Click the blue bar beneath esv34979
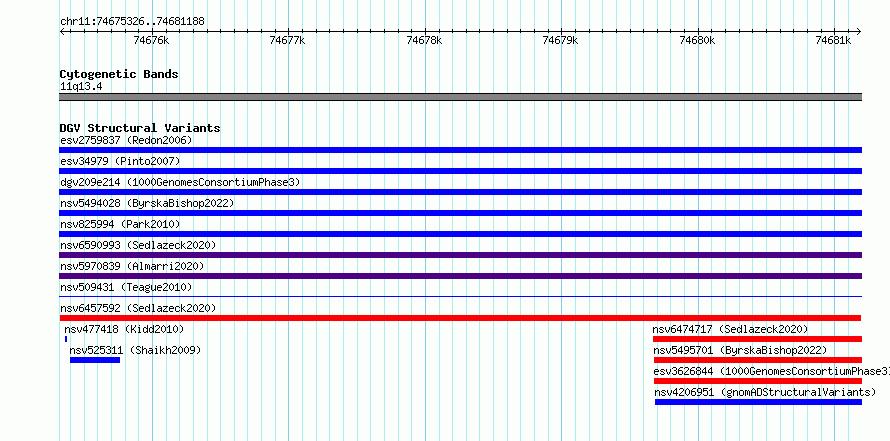 [x=460, y=171]
